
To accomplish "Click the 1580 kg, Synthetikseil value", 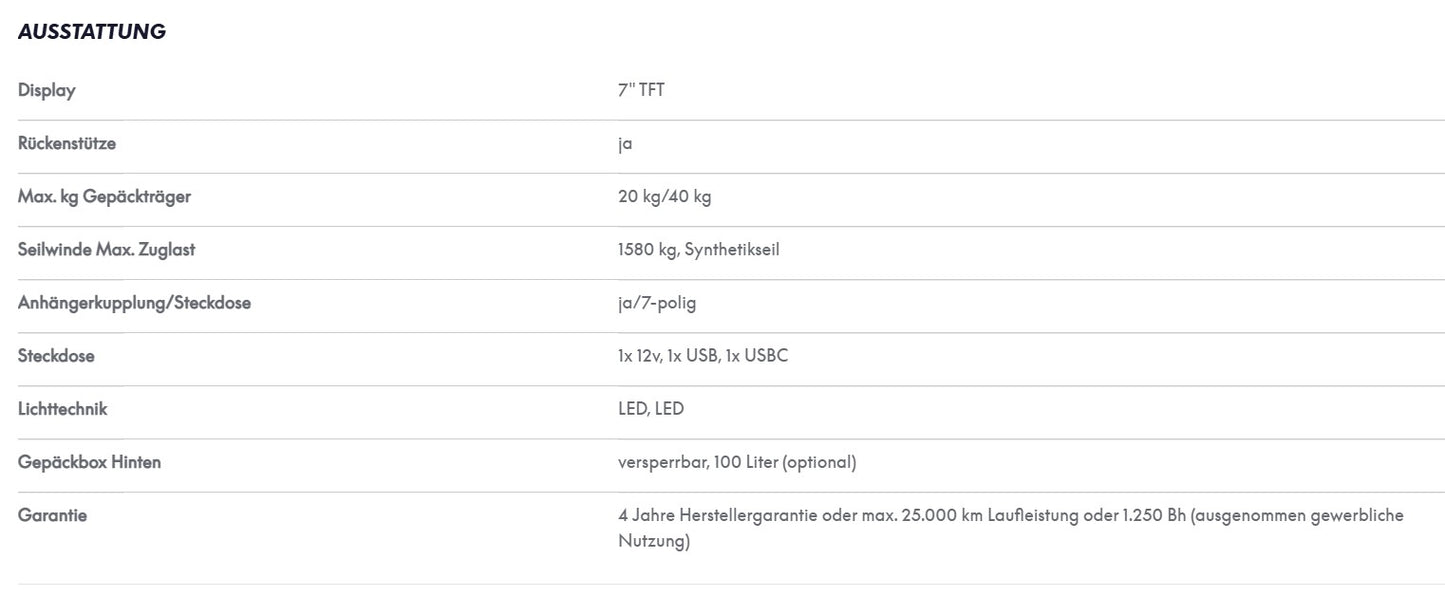I will (x=699, y=249).
